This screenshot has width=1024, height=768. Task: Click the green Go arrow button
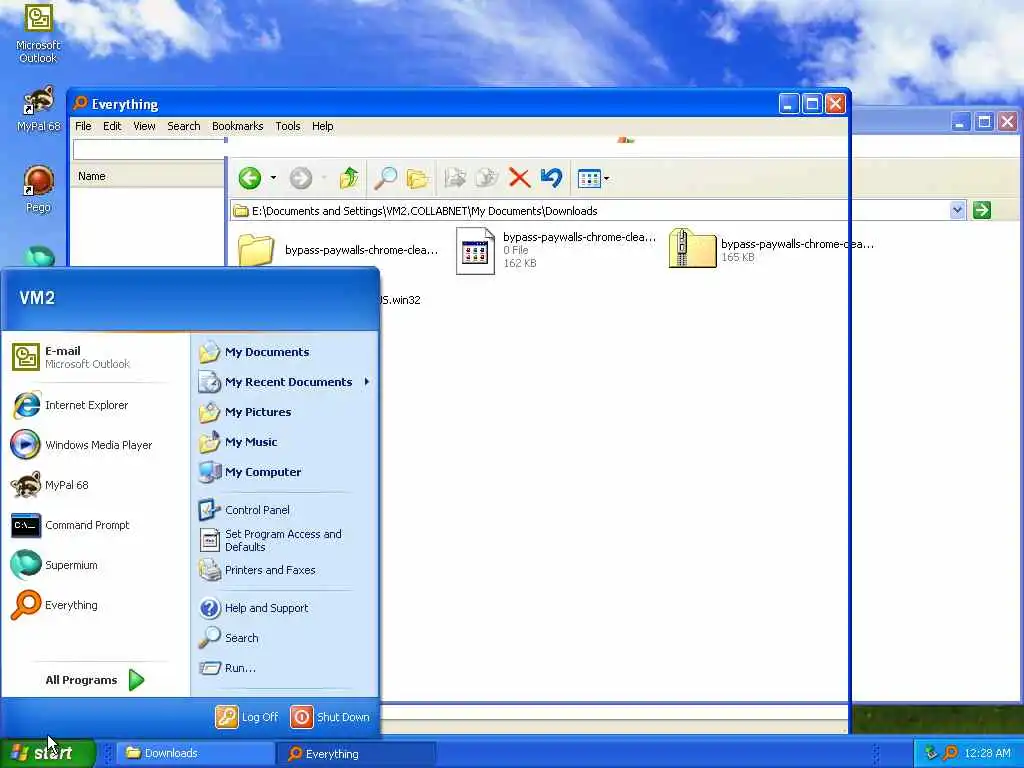click(982, 210)
